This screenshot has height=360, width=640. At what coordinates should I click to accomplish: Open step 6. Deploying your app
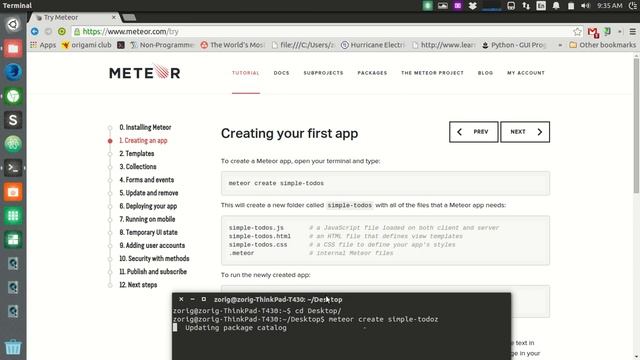click(148, 206)
